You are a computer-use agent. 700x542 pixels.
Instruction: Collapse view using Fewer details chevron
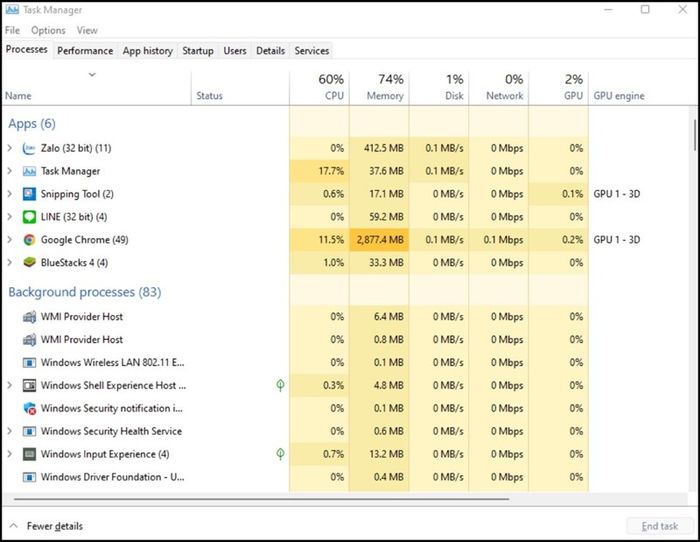[13, 526]
